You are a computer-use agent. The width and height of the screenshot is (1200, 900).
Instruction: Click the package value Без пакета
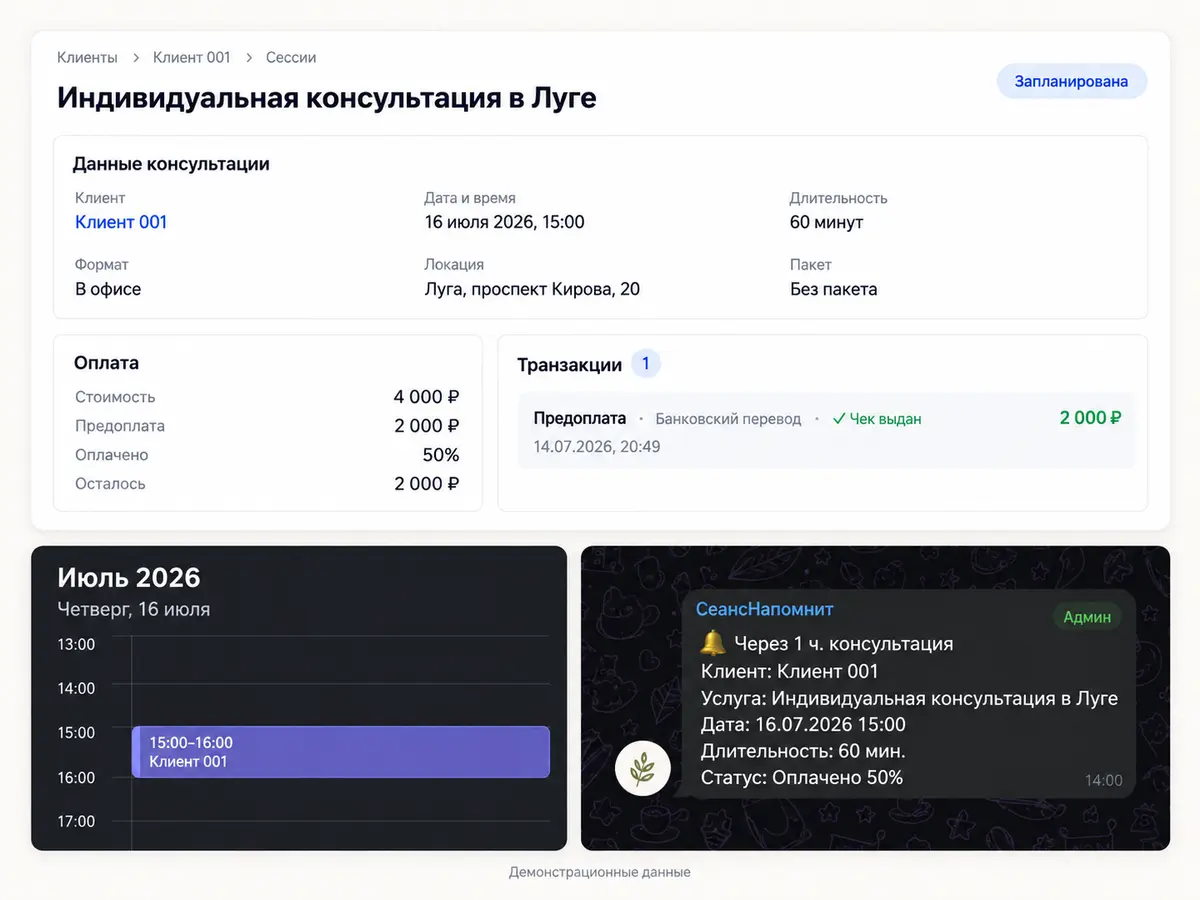point(833,289)
